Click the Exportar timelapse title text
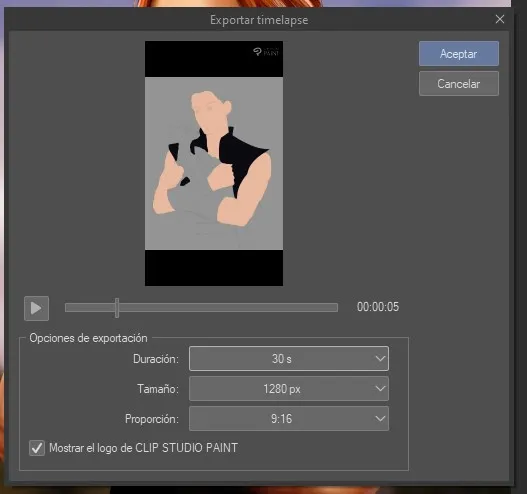This screenshot has width=527, height=494. [259, 20]
